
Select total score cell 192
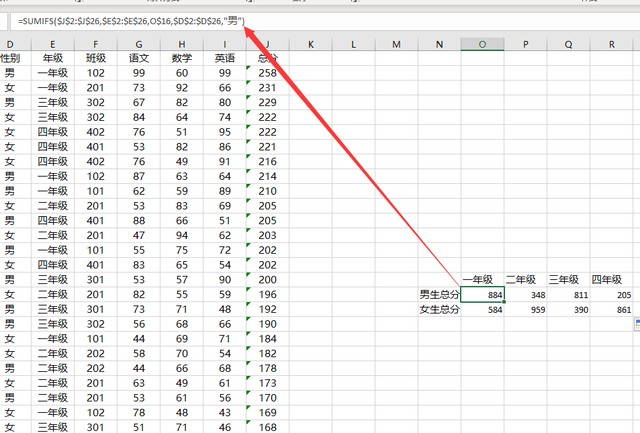tap(267, 309)
